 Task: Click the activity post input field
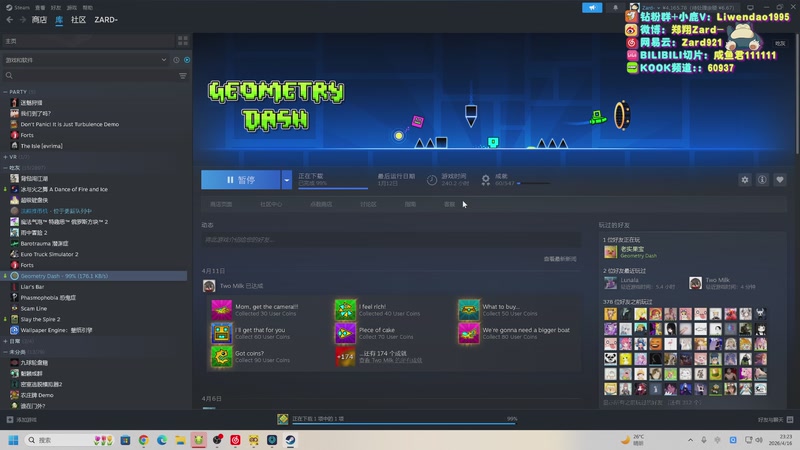coord(391,239)
